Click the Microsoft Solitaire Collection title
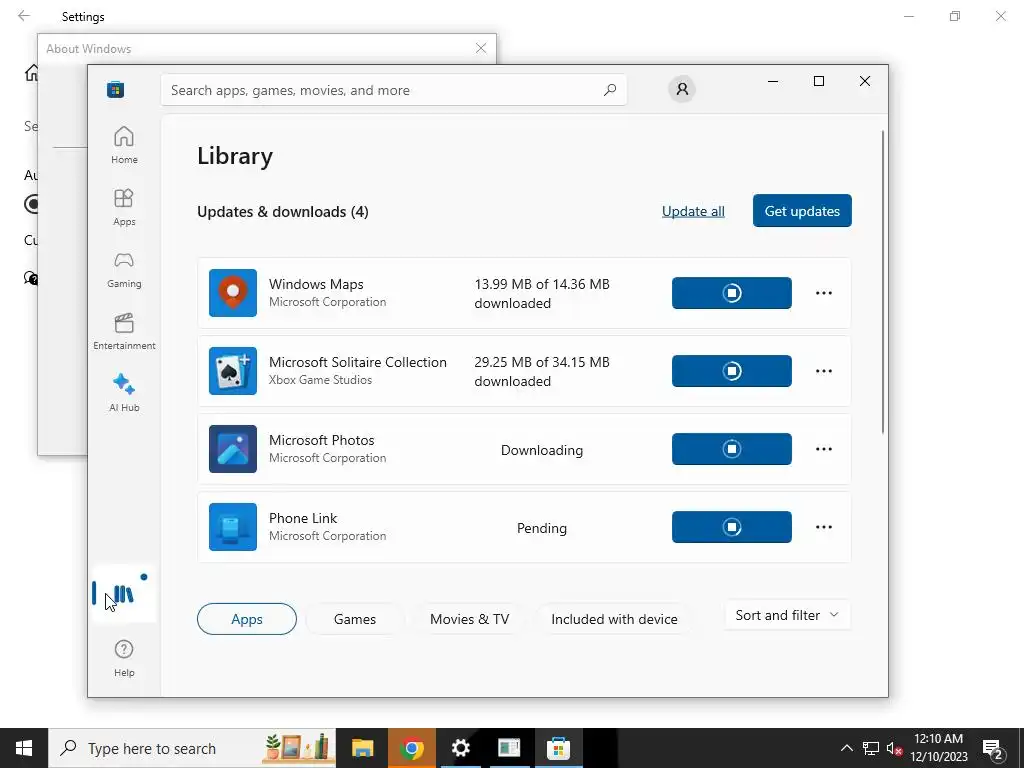1024x768 pixels. pos(358,362)
